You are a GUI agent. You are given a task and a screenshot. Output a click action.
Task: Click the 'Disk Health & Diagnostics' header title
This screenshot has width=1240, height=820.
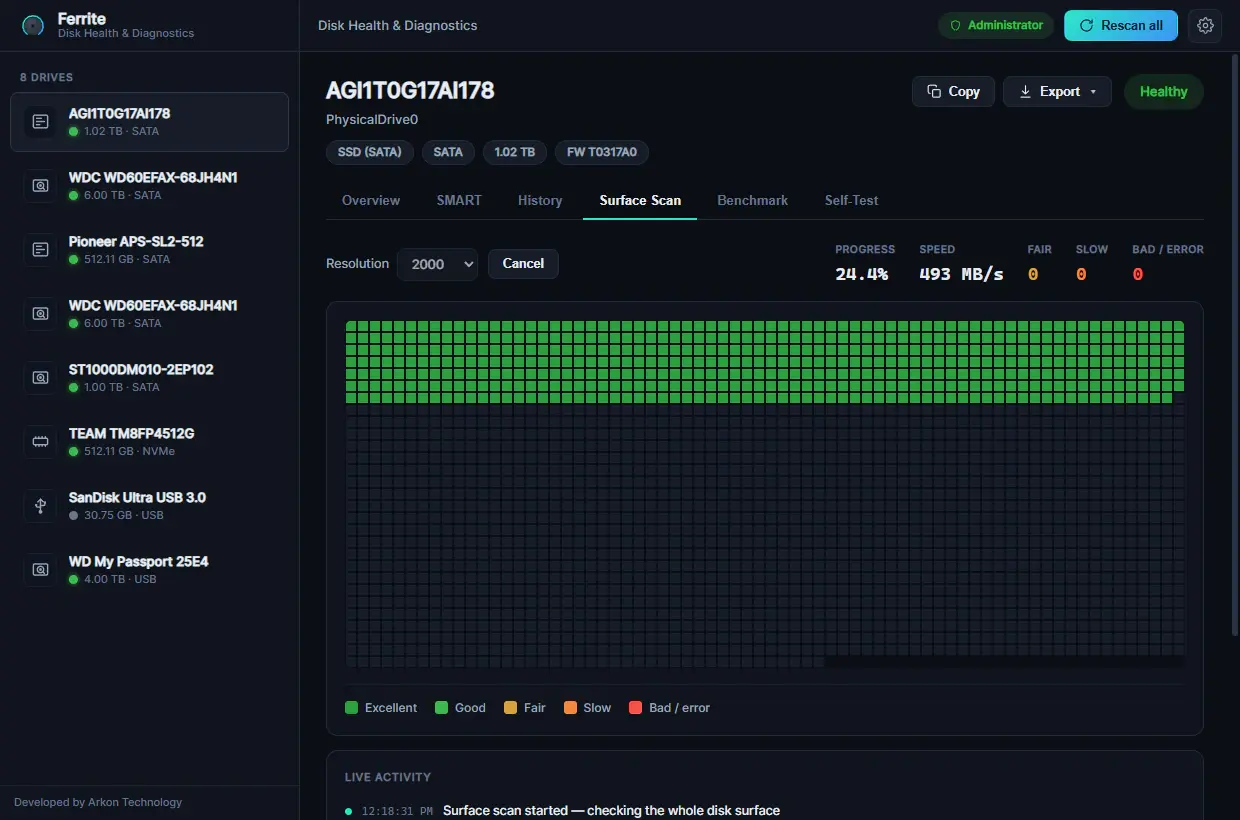pyautogui.click(x=398, y=25)
